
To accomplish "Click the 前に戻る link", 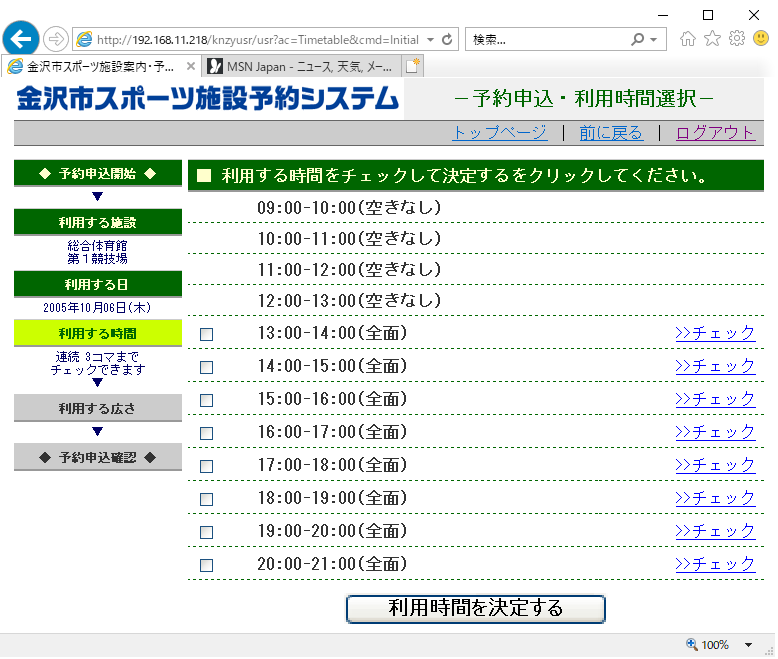I will pyautogui.click(x=611, y=132).
